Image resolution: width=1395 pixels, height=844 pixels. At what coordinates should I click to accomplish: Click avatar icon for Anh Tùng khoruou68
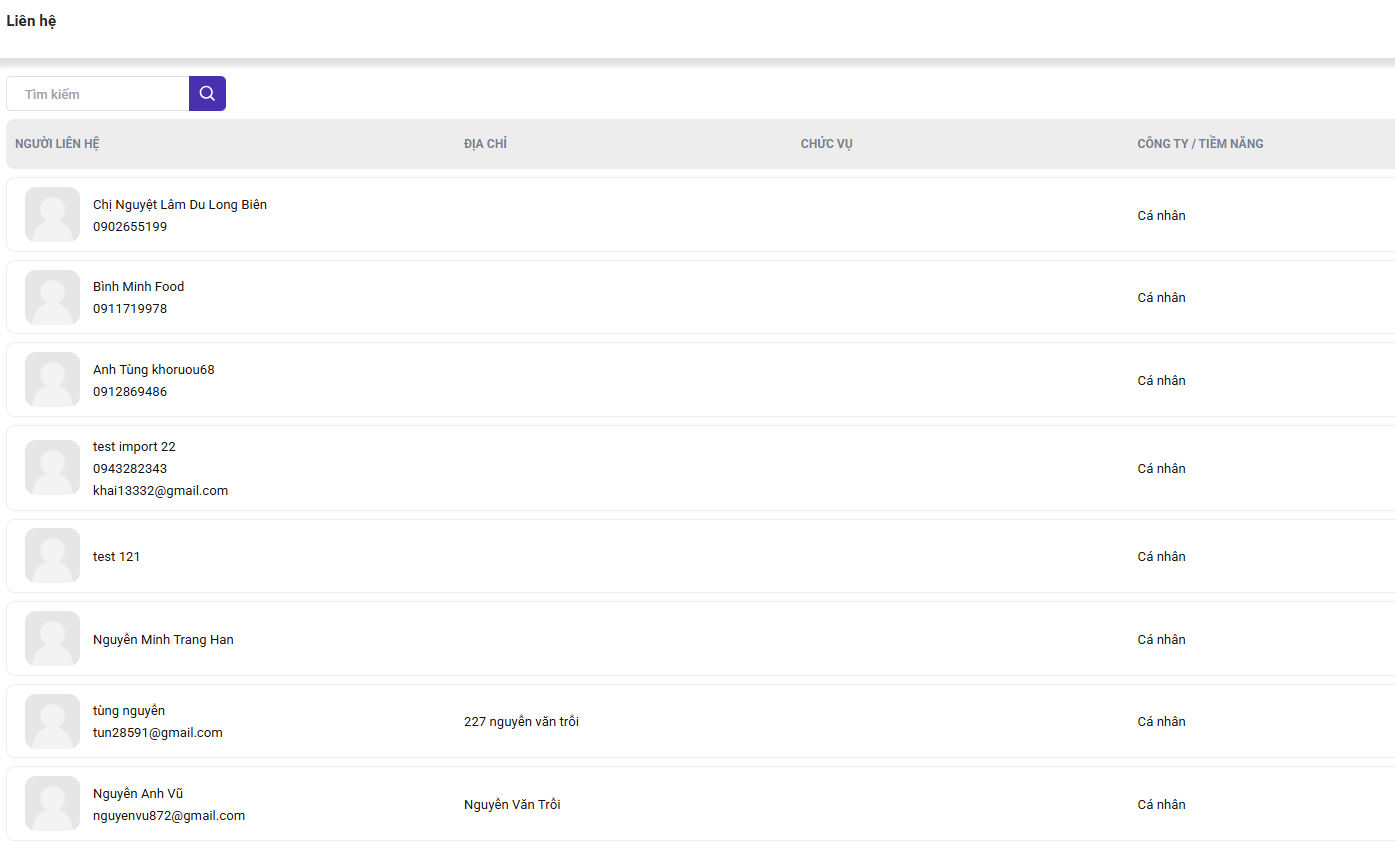coord(52,380)
